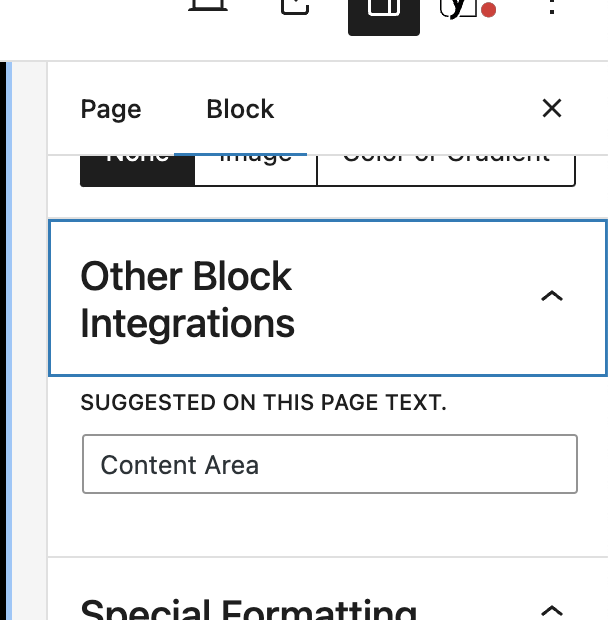The width and height of the screenshot is (608, 620).
Task: Toggle the Settings sidebar panel icon
Action: 384,16
